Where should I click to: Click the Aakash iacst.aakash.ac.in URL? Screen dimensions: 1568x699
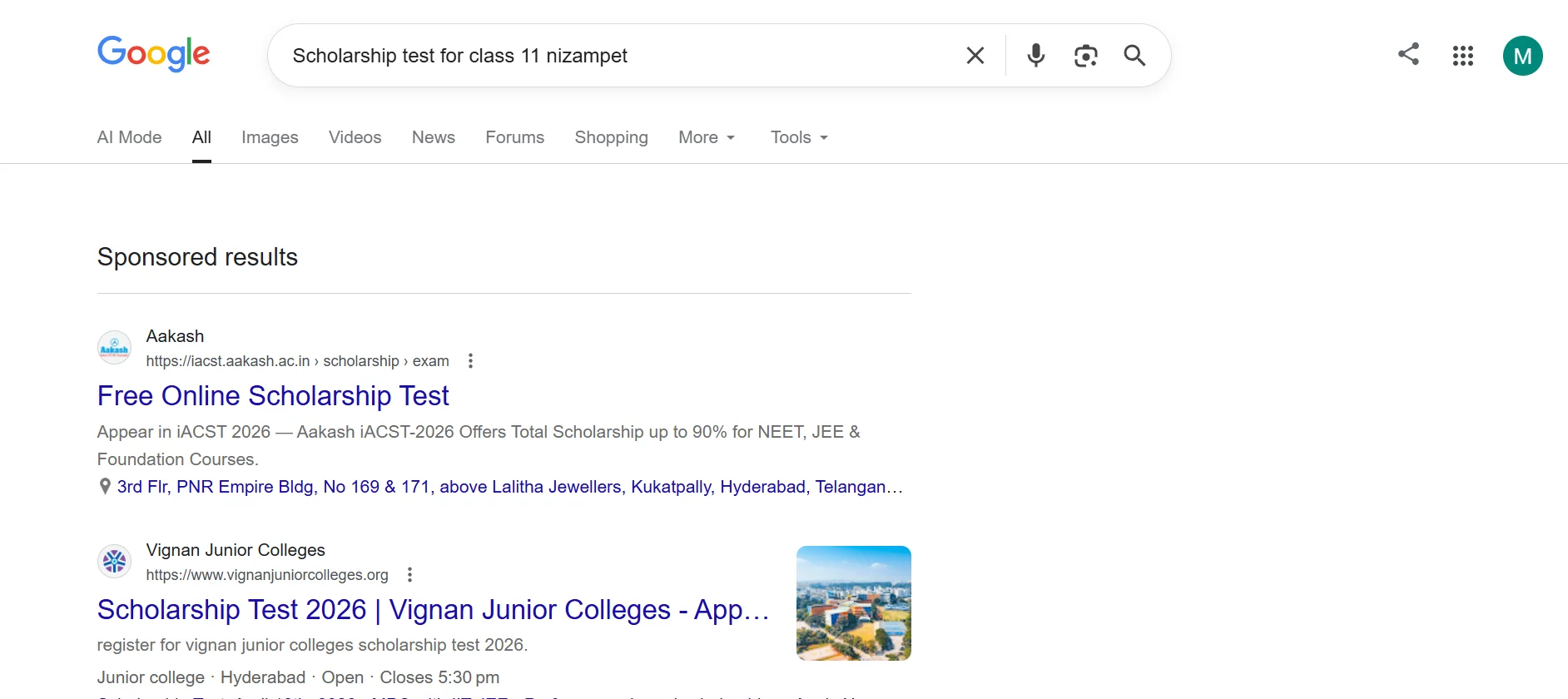[297, 361]
